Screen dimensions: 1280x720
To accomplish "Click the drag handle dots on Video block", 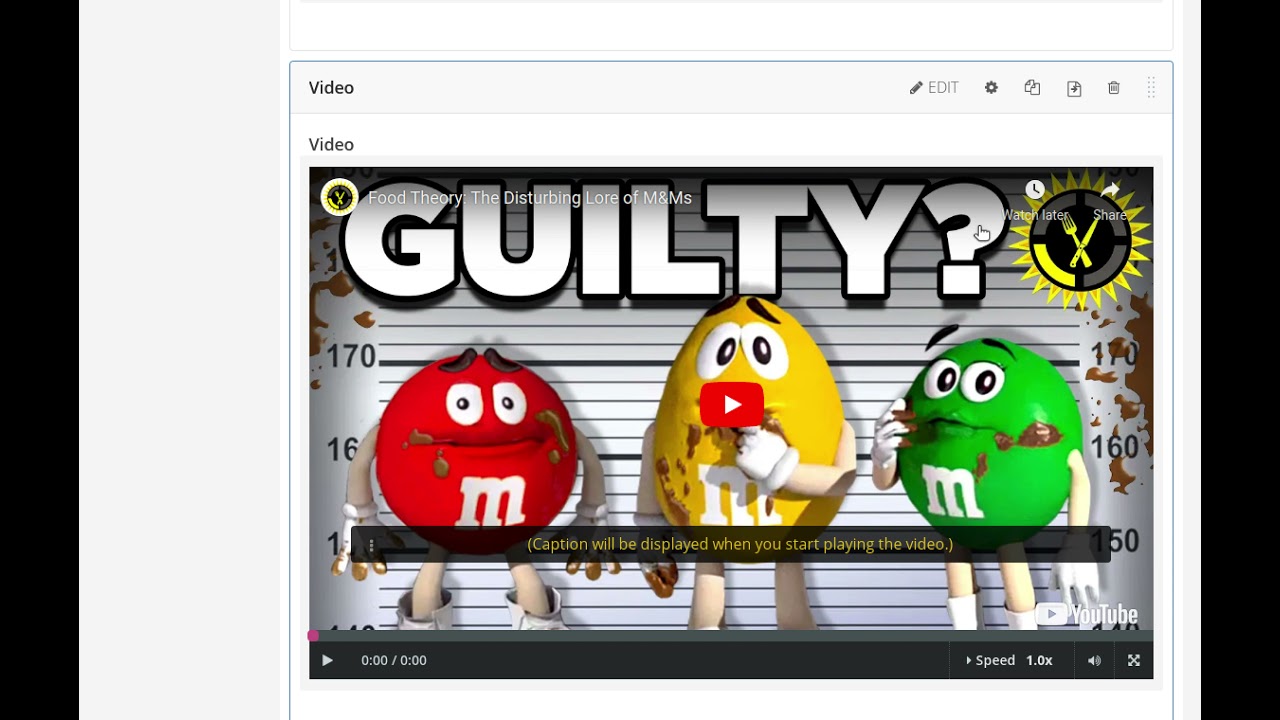I will pos(1151,88).
